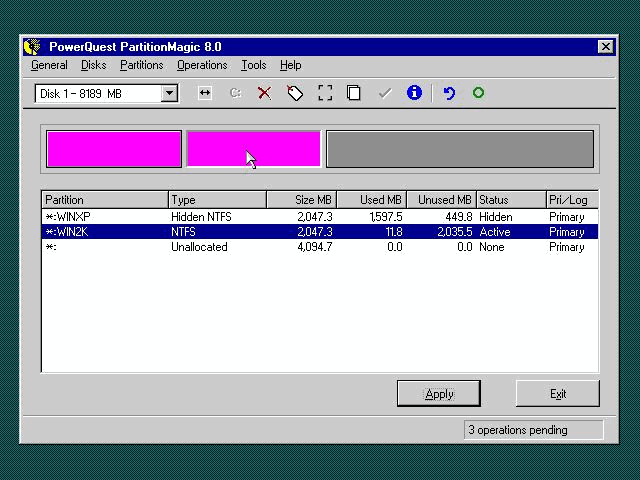This screenshot has width=640, height=480.
Task: Click the green circle Apply changes icon
Action: point(478,93)
